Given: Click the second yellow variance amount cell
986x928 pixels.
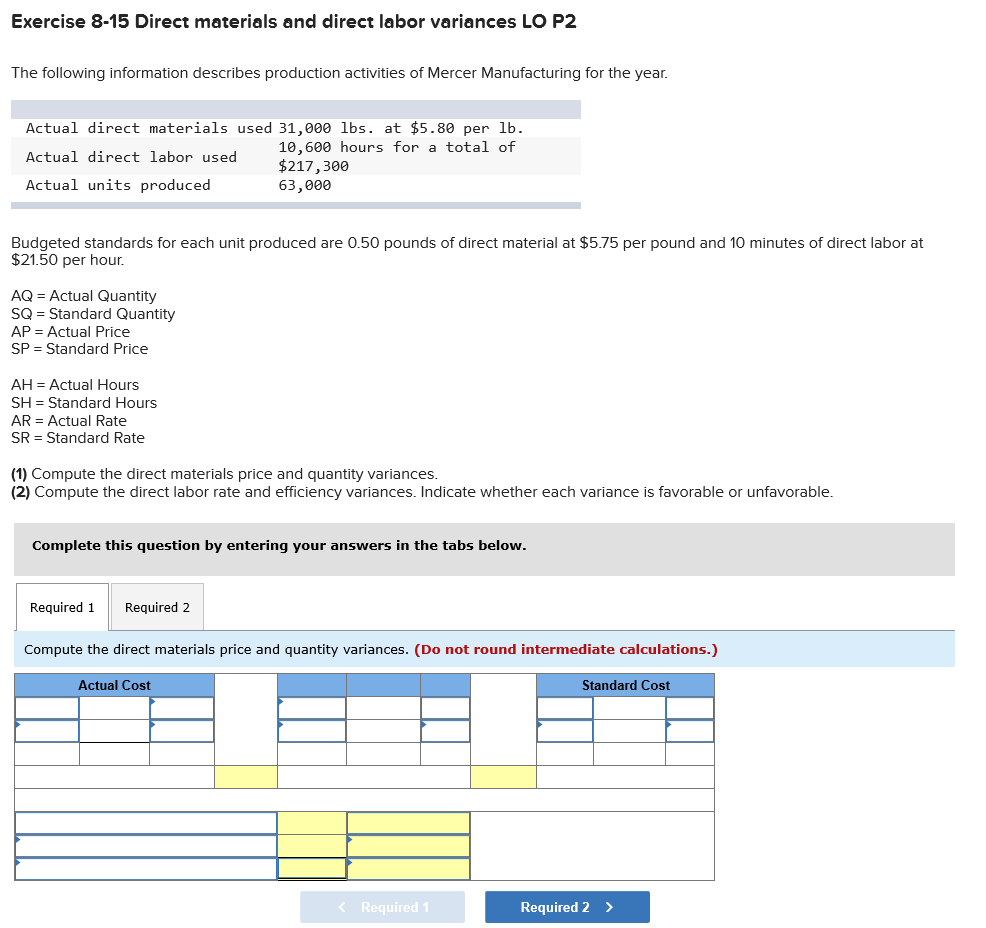Looking at the screenshot, I should (312, 846).
